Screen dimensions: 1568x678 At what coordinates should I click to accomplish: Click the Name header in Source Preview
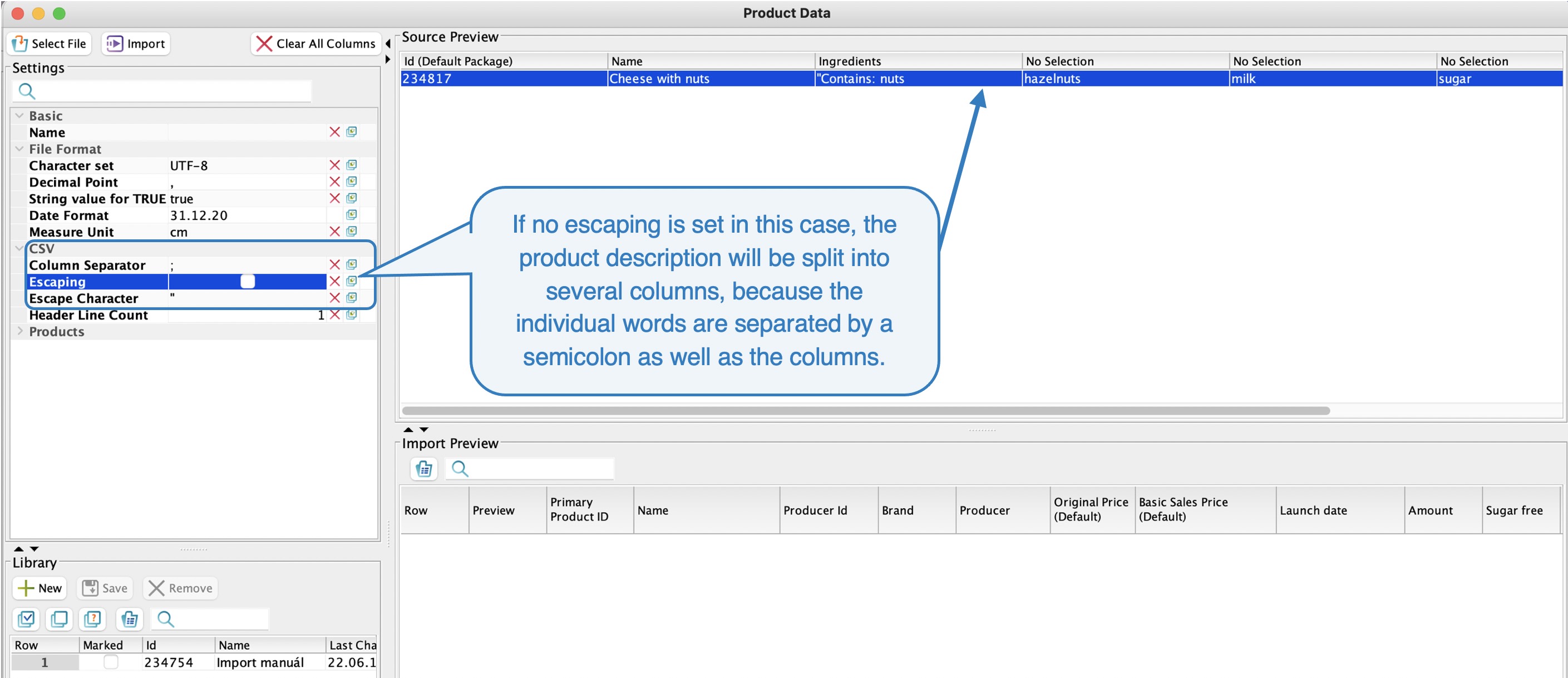(x=711, y=61)
